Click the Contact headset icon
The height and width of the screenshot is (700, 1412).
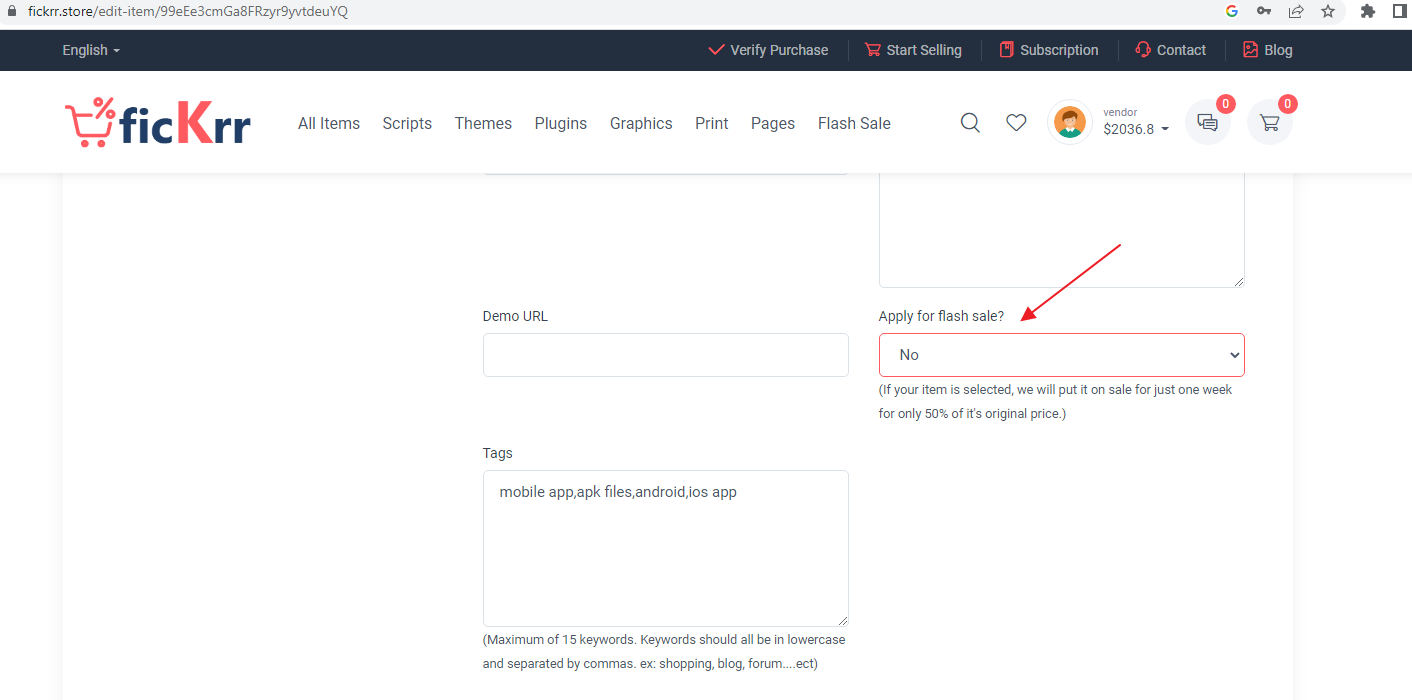tap(1143, 50)
